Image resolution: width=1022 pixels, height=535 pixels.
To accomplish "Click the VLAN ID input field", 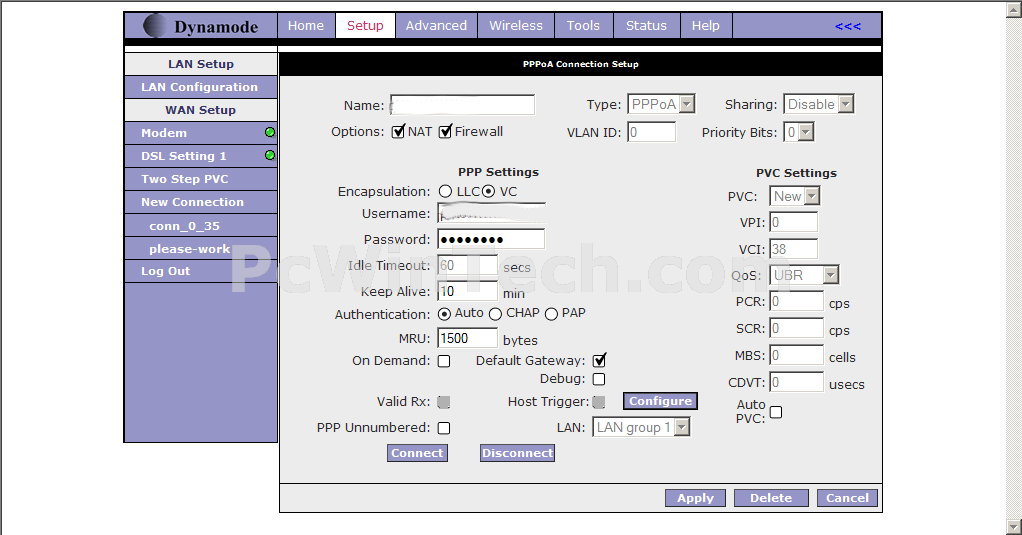I will [652, 132].
